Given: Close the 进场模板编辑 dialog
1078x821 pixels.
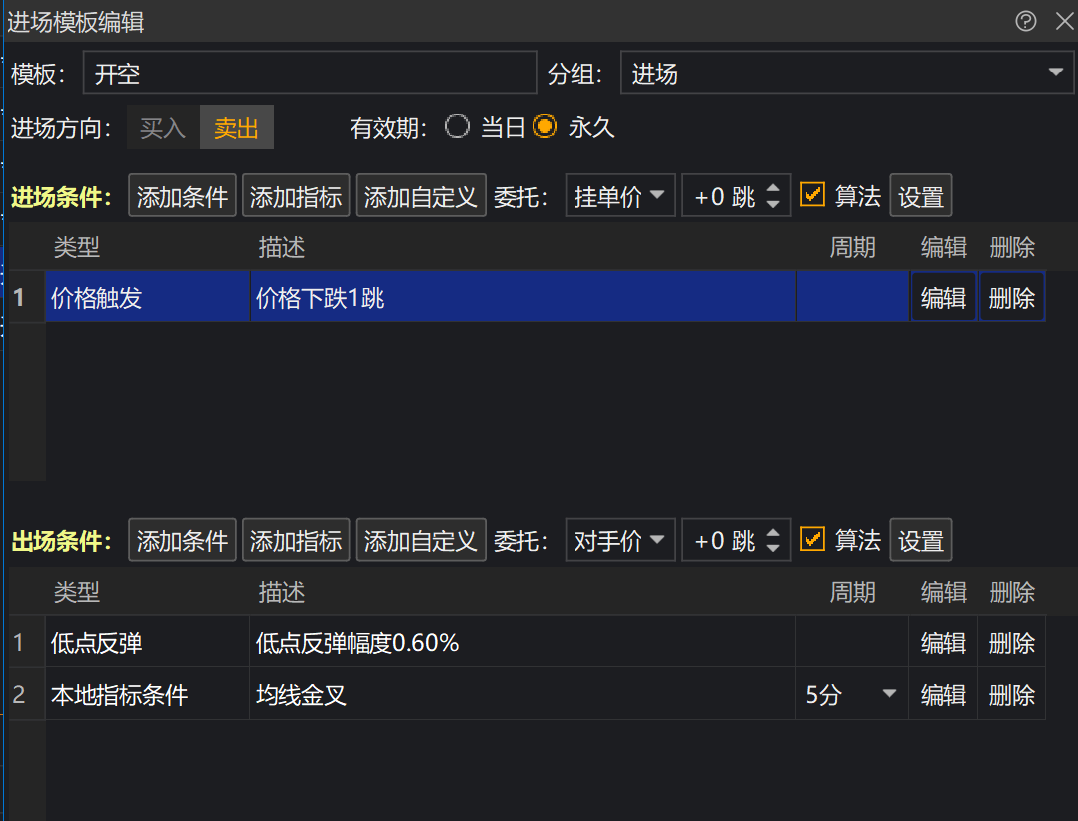Looking at the screenshot, I should (1062, 22).
